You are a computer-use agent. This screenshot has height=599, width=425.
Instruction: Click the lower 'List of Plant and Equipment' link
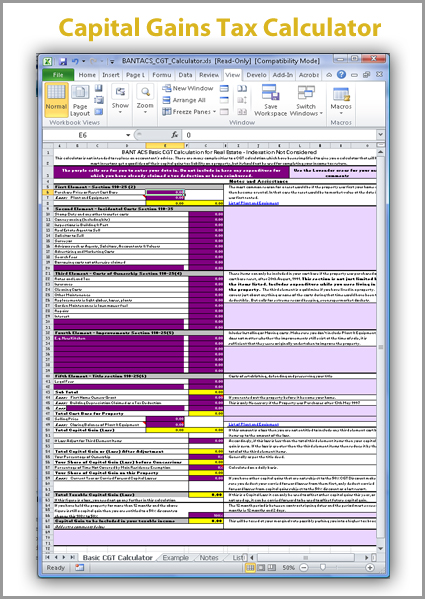pyautogui.click(x=254, y=424)
